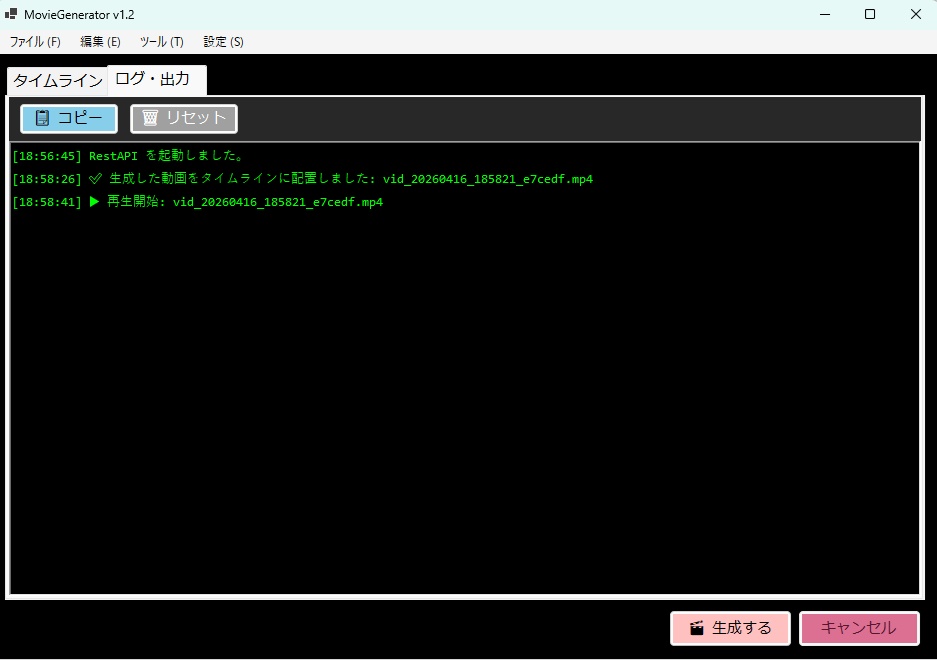
Task: Click the MovieGenerator v1.2 window title
Action: pyautogui.click(x=79, y=14)
